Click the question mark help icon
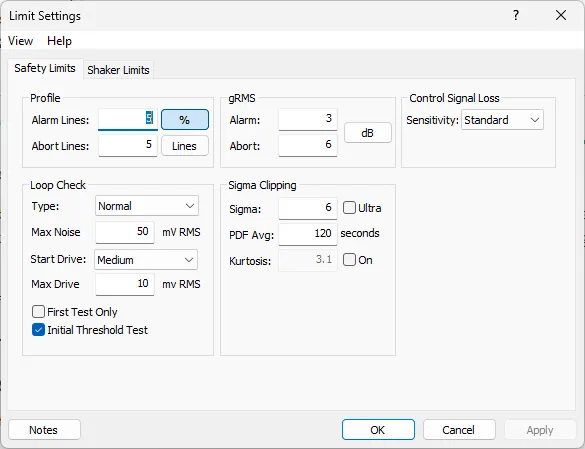Viewport: 585px width, 449px height. 516,15
